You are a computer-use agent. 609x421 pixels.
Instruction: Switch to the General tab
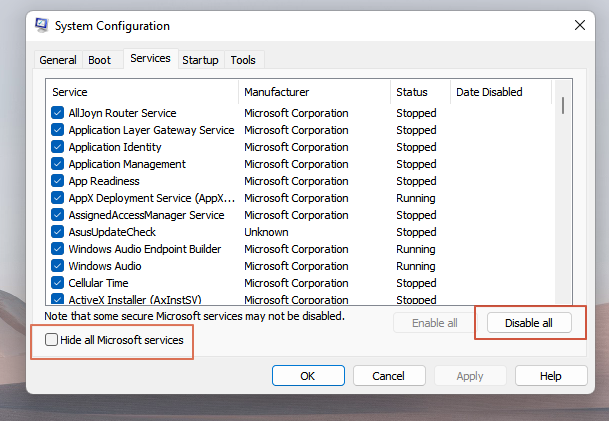click(x=57, y=60)
